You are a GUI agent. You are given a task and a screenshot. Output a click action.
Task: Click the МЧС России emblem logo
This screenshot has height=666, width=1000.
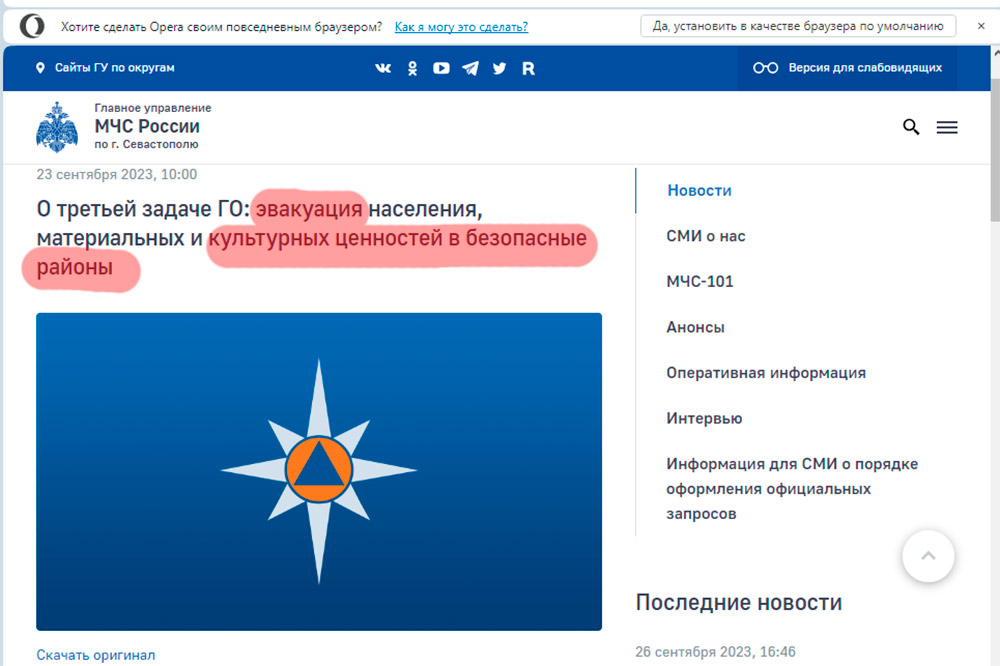pos(56,127)
